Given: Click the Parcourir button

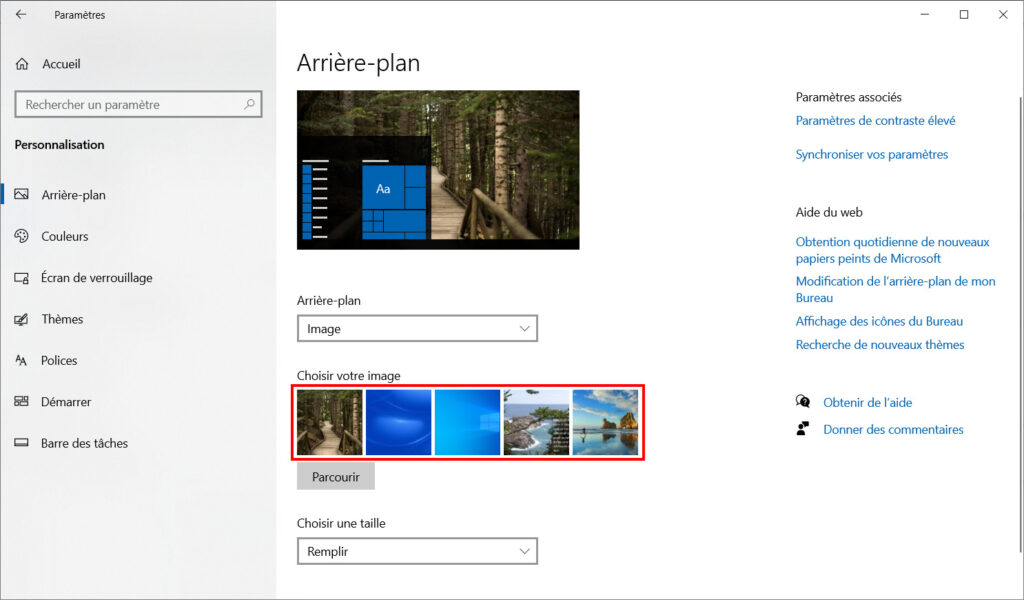Looking at the screenshot, I should [x=336, y=477].
